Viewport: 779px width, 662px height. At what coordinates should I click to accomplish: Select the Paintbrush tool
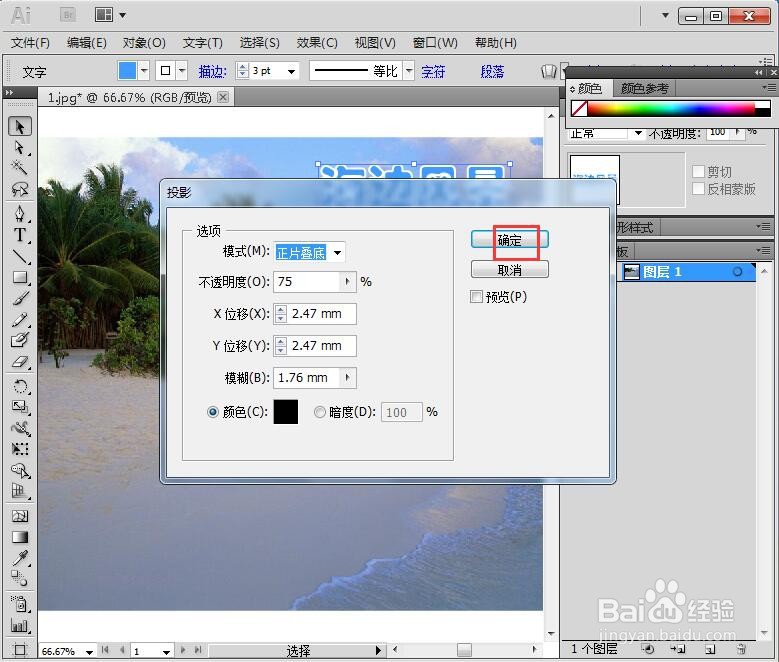point(20,299)
